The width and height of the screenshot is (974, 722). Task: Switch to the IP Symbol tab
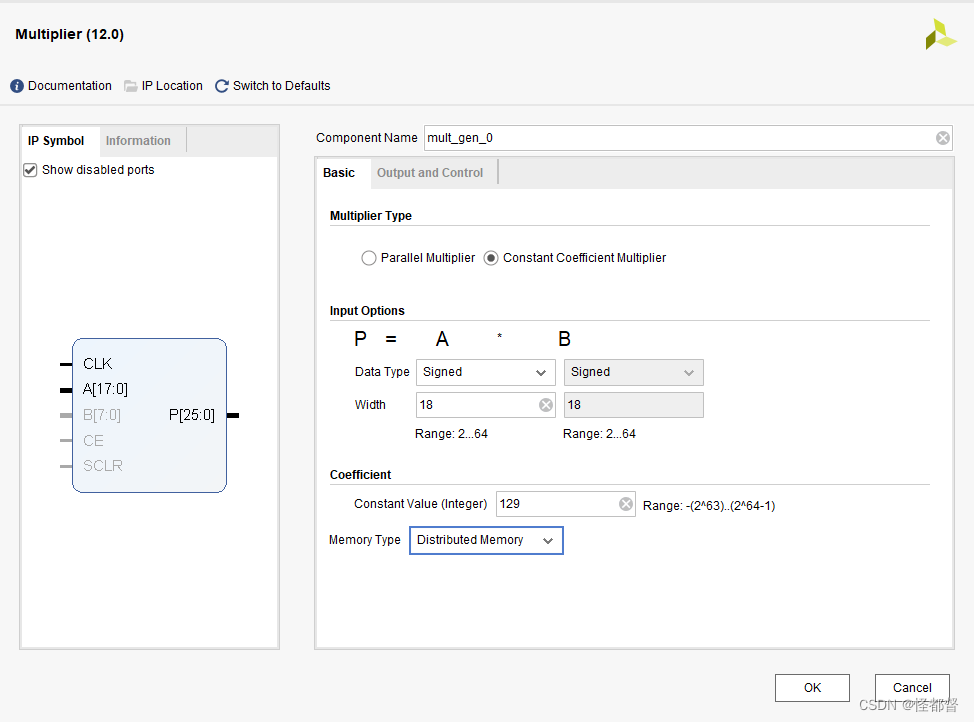click(x=56, y=141)
